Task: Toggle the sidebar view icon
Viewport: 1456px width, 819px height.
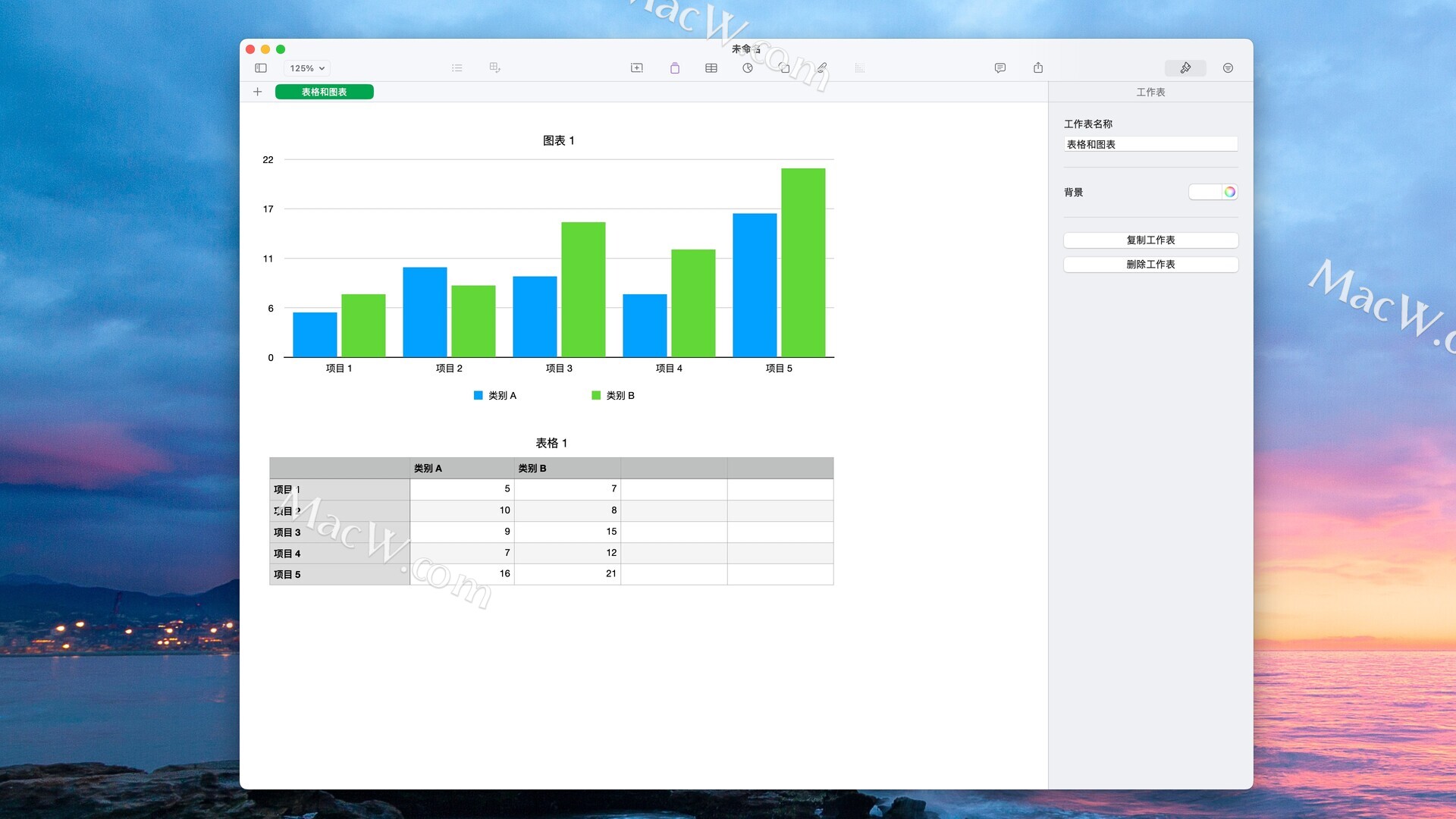Action: click(x=261, y=68)
